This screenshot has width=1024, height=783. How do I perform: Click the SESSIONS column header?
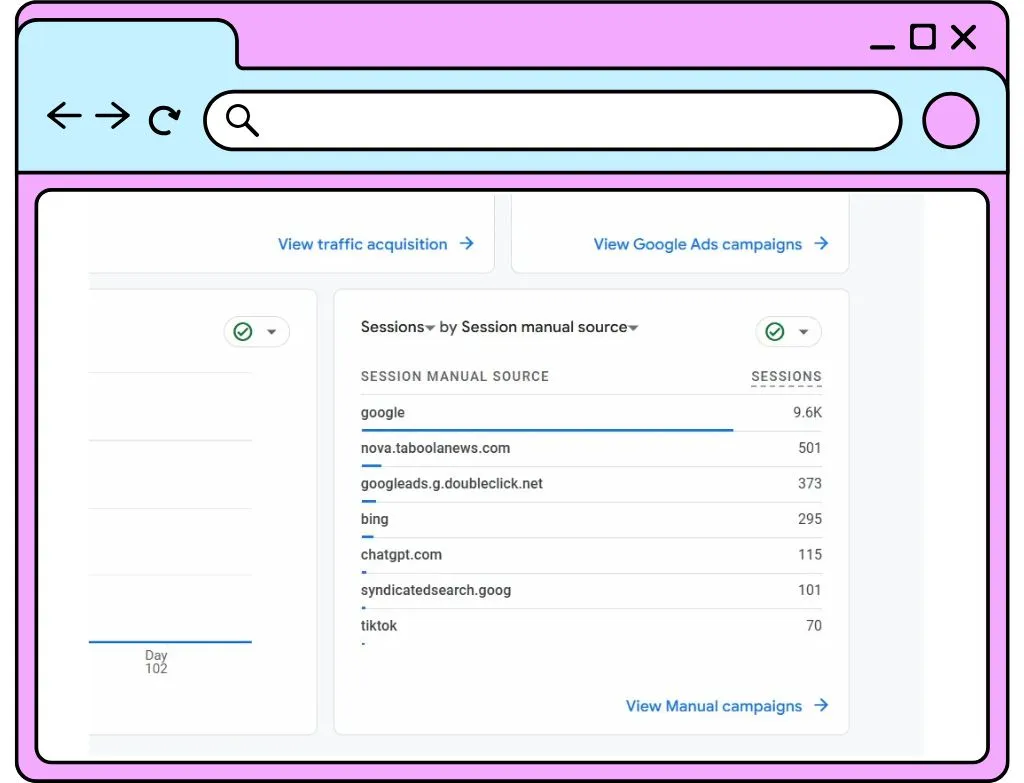[x=786, y=377]
